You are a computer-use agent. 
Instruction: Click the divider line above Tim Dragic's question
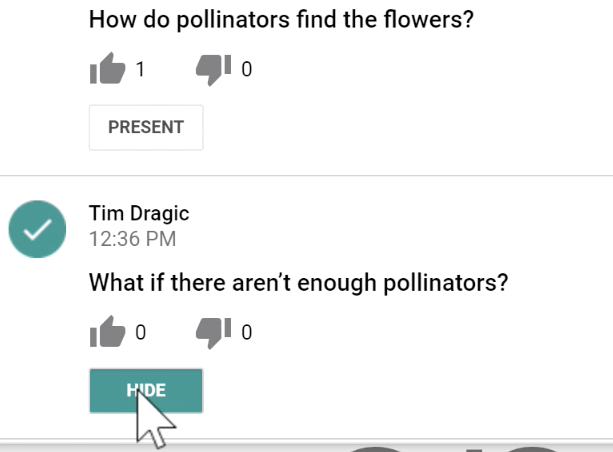coord(306,176)
